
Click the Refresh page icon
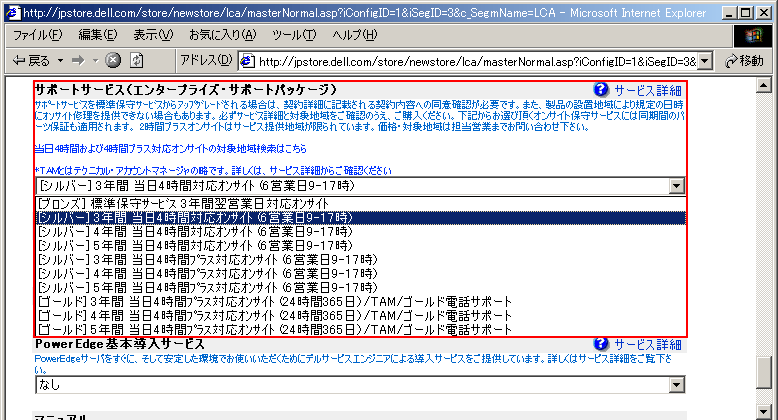tap(136, 61)
